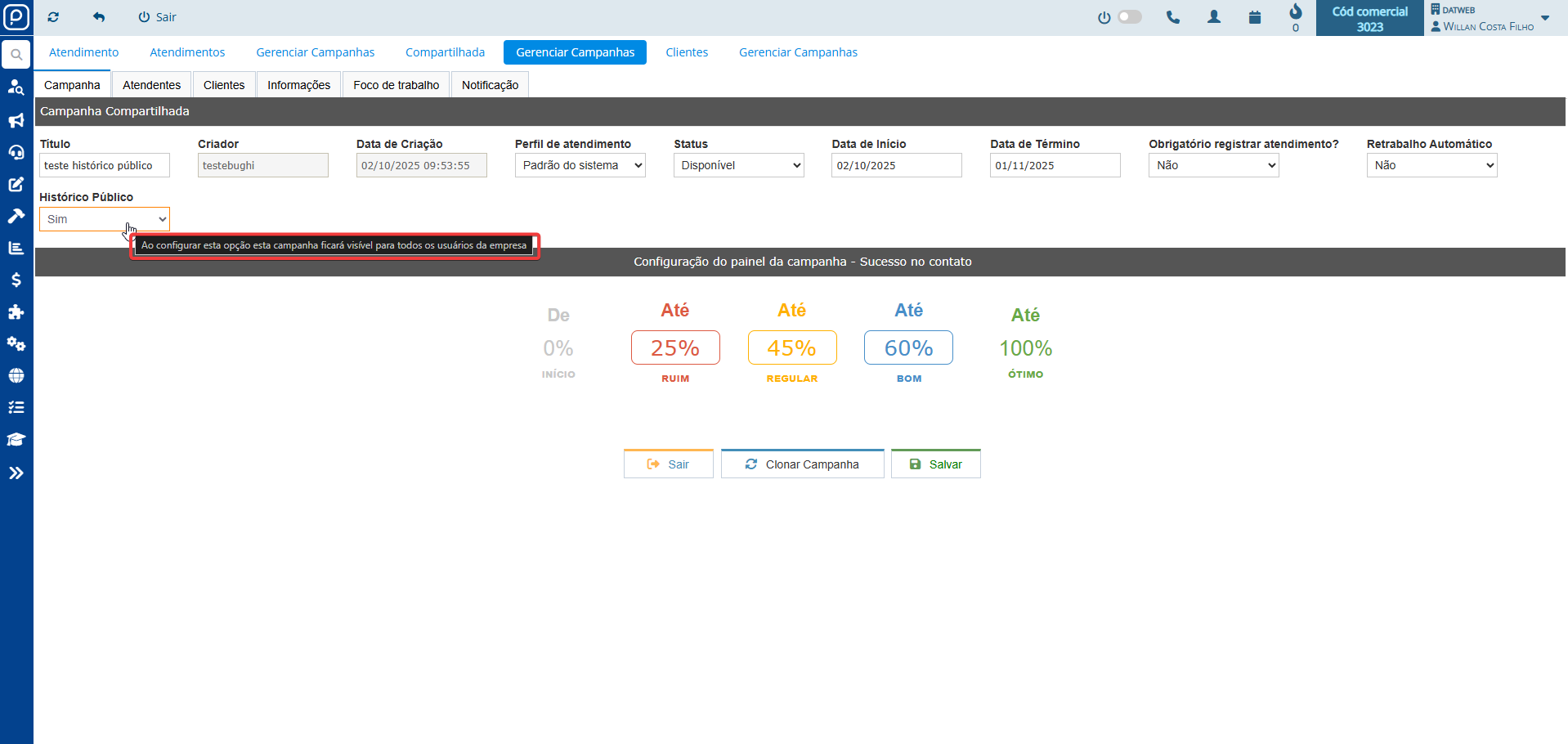Screen dimensions: 1568x744
Task: Click the phone icon in top bar
Action: pyautogui.click(x=1173, y=17)
